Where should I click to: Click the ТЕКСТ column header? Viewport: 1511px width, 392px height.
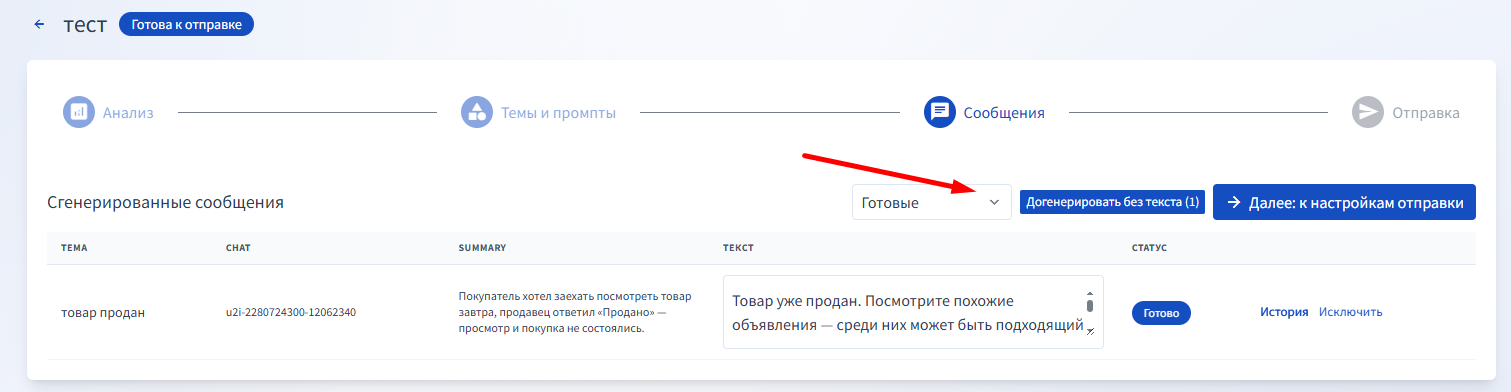(x=738, y=248)
